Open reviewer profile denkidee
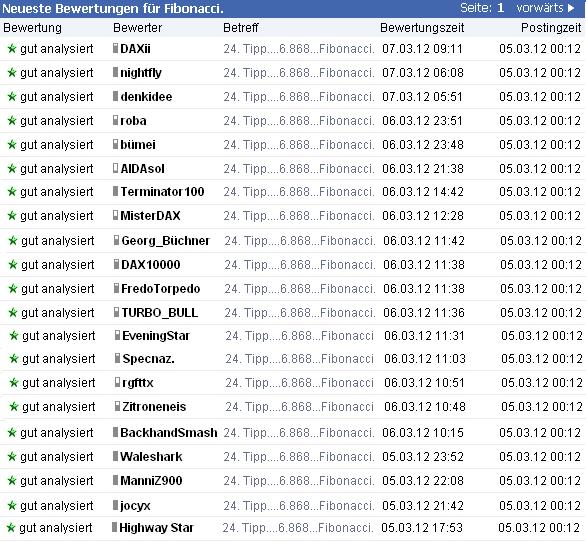This screenshot has height=542, width=586. click(x=146, y=96)
